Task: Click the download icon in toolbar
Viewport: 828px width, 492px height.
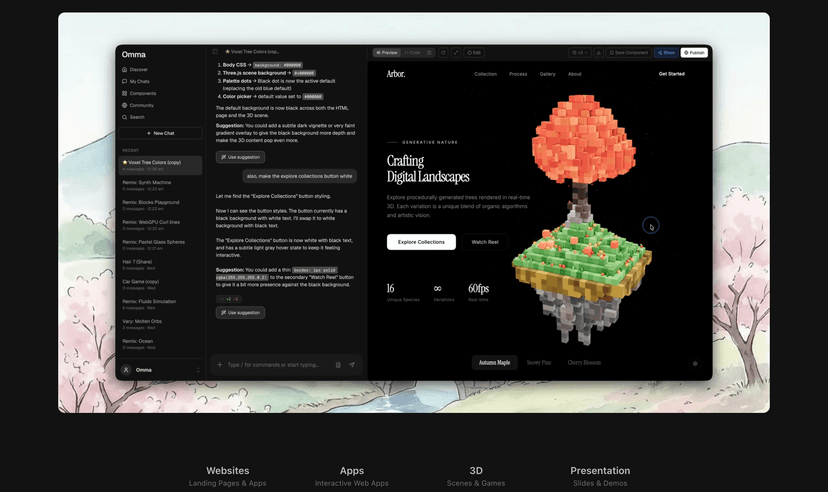Action: point(599,53)
